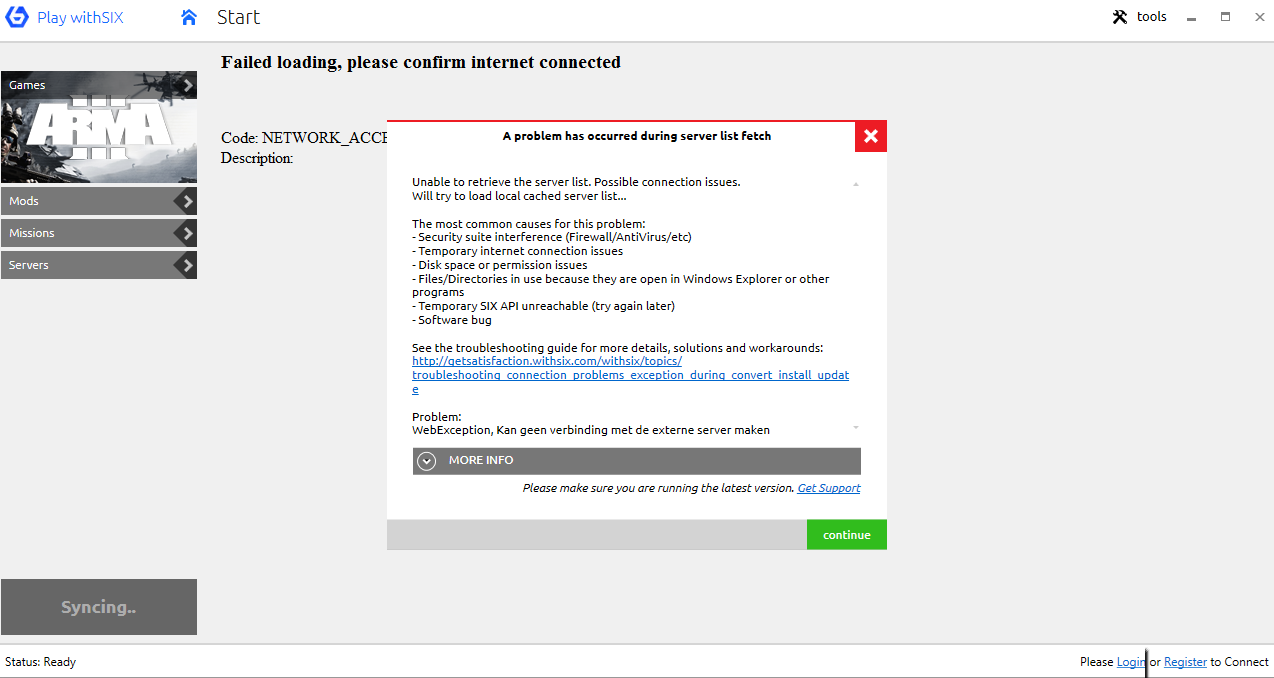Expand the Games arrow chevron
1274x678 pixels.
tap(188, 85)
